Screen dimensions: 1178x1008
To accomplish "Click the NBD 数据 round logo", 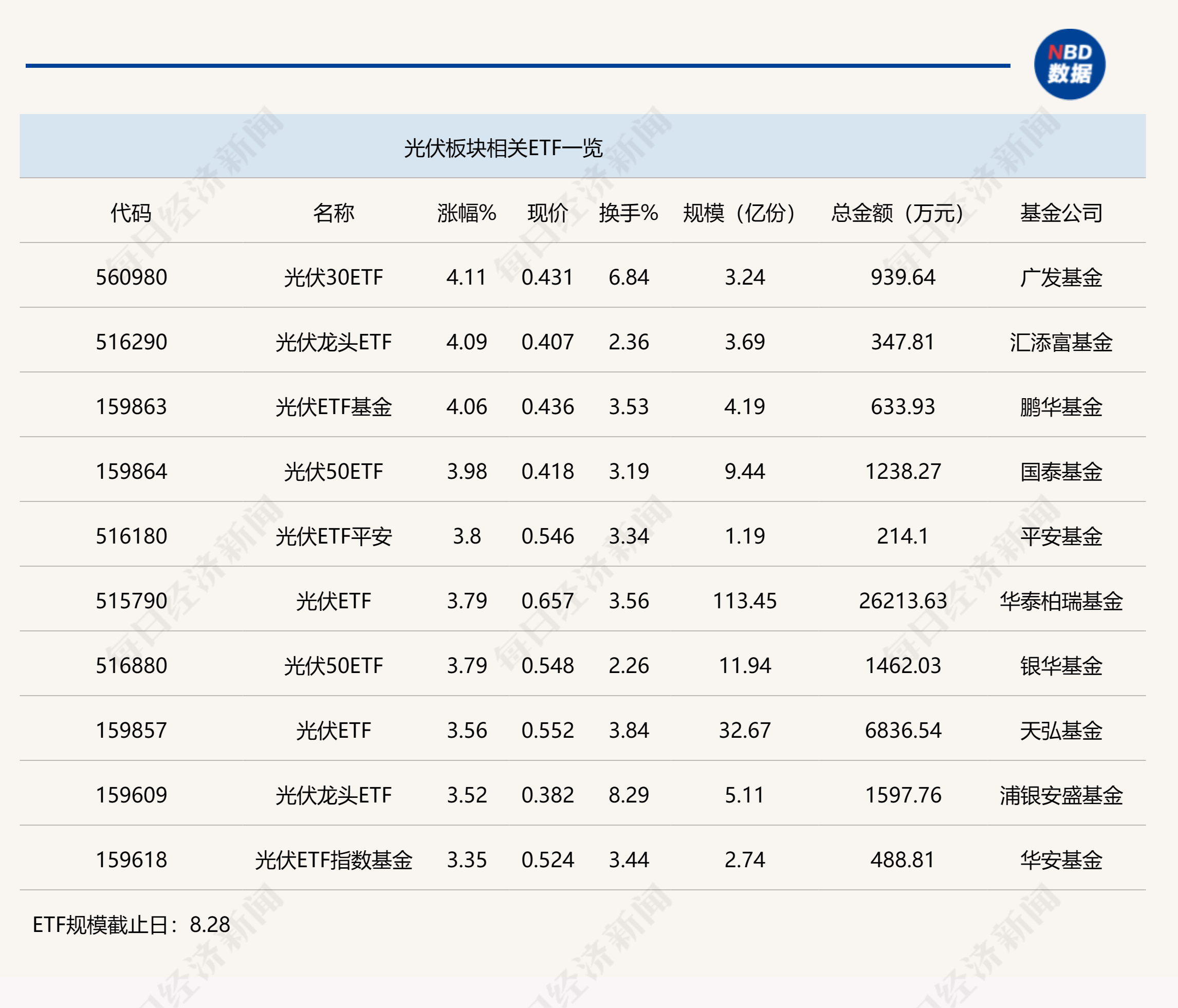I will click(1070, 64).
